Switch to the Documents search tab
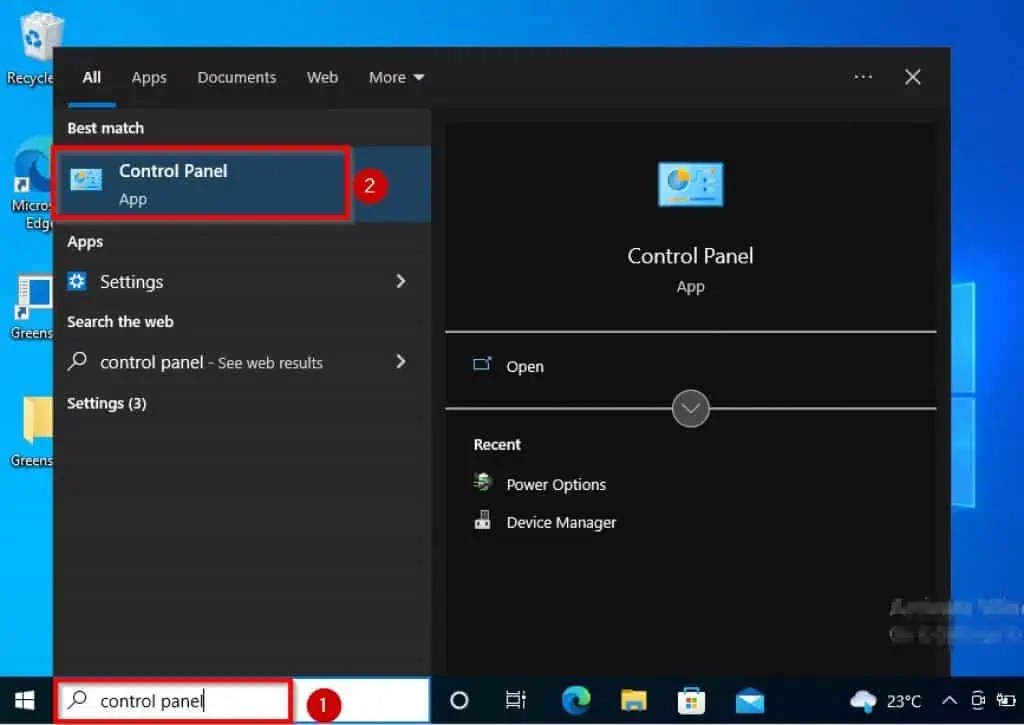The height and width of the screenshot is (725, 1024). click(237, 77)
